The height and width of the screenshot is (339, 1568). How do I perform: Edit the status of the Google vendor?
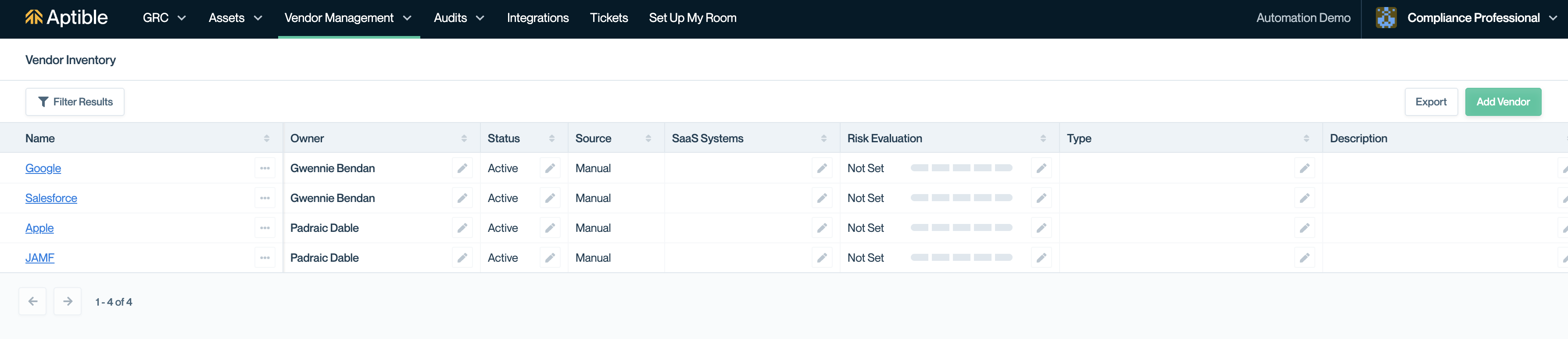[x=550, y=168]
